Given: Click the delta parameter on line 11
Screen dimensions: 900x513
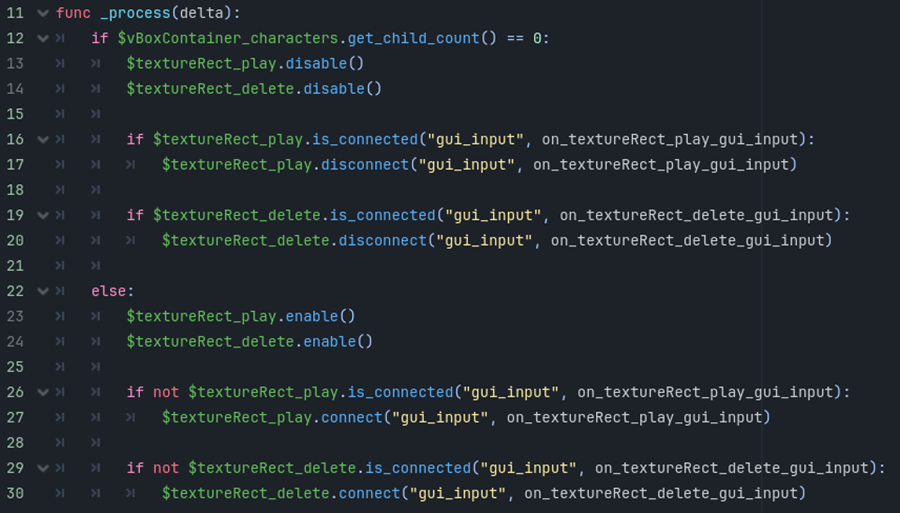Looking at the screenshot, I should point(201,13).
